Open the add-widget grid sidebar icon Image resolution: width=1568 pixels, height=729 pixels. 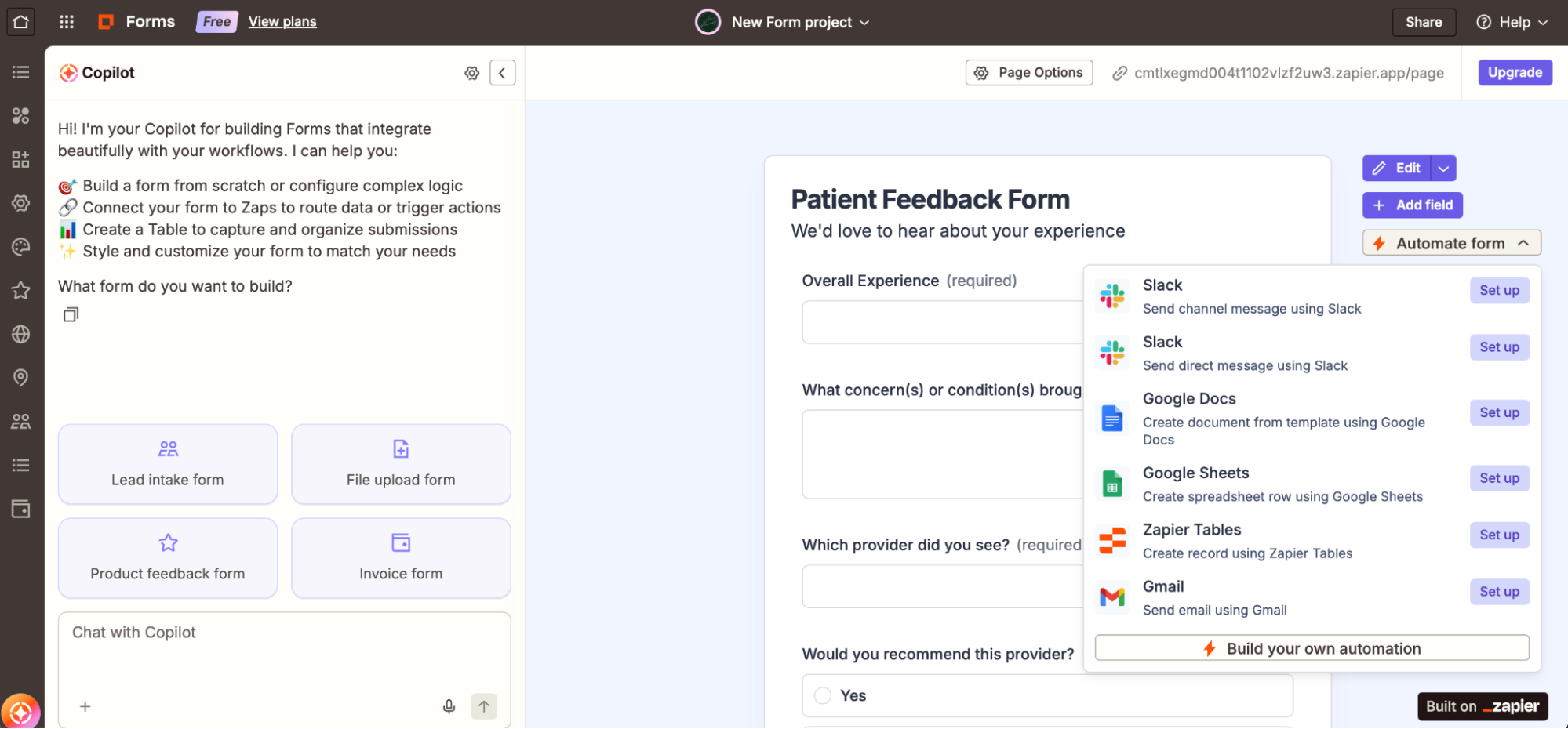tap(21, 160)
